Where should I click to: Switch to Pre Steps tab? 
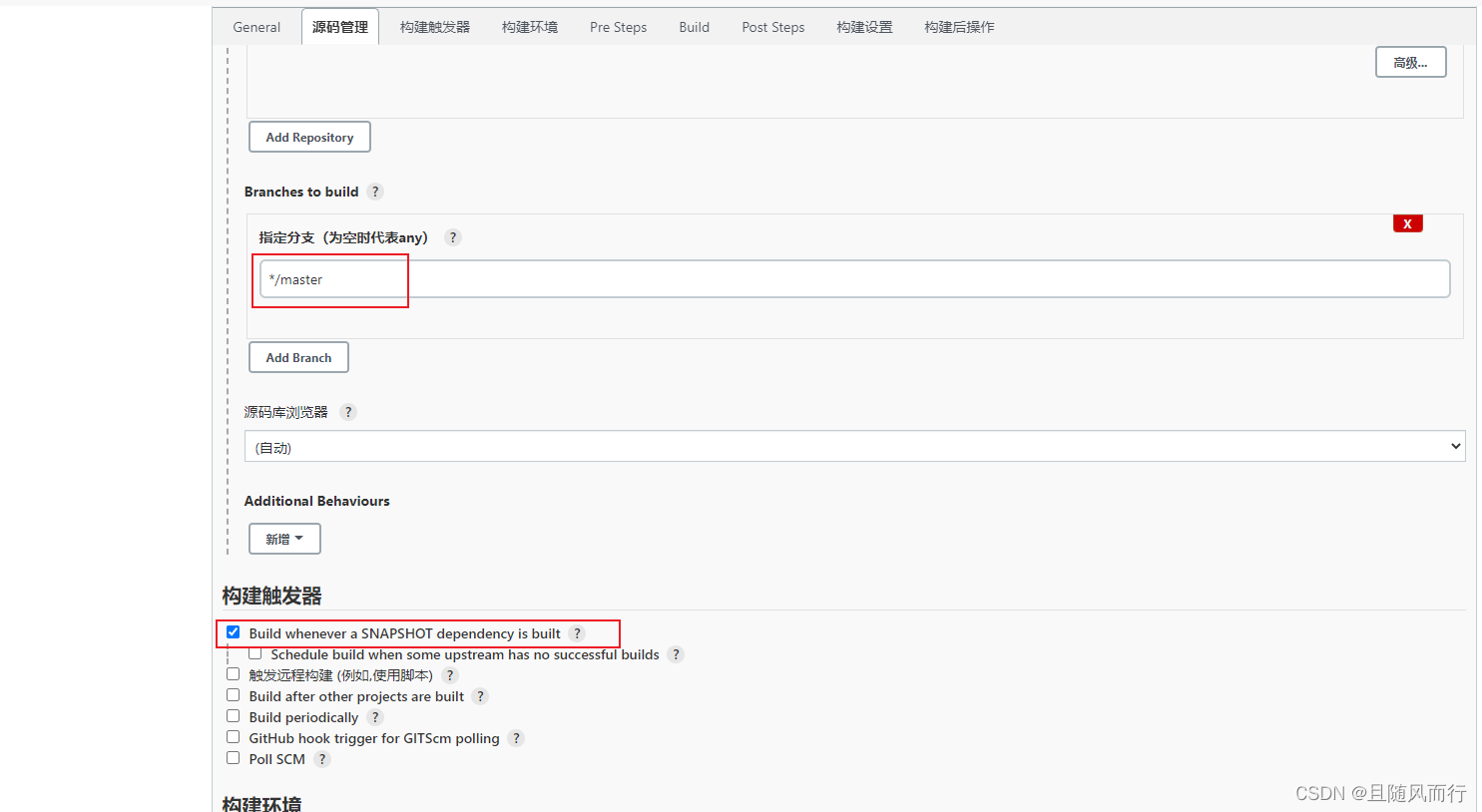coord(618,27)
